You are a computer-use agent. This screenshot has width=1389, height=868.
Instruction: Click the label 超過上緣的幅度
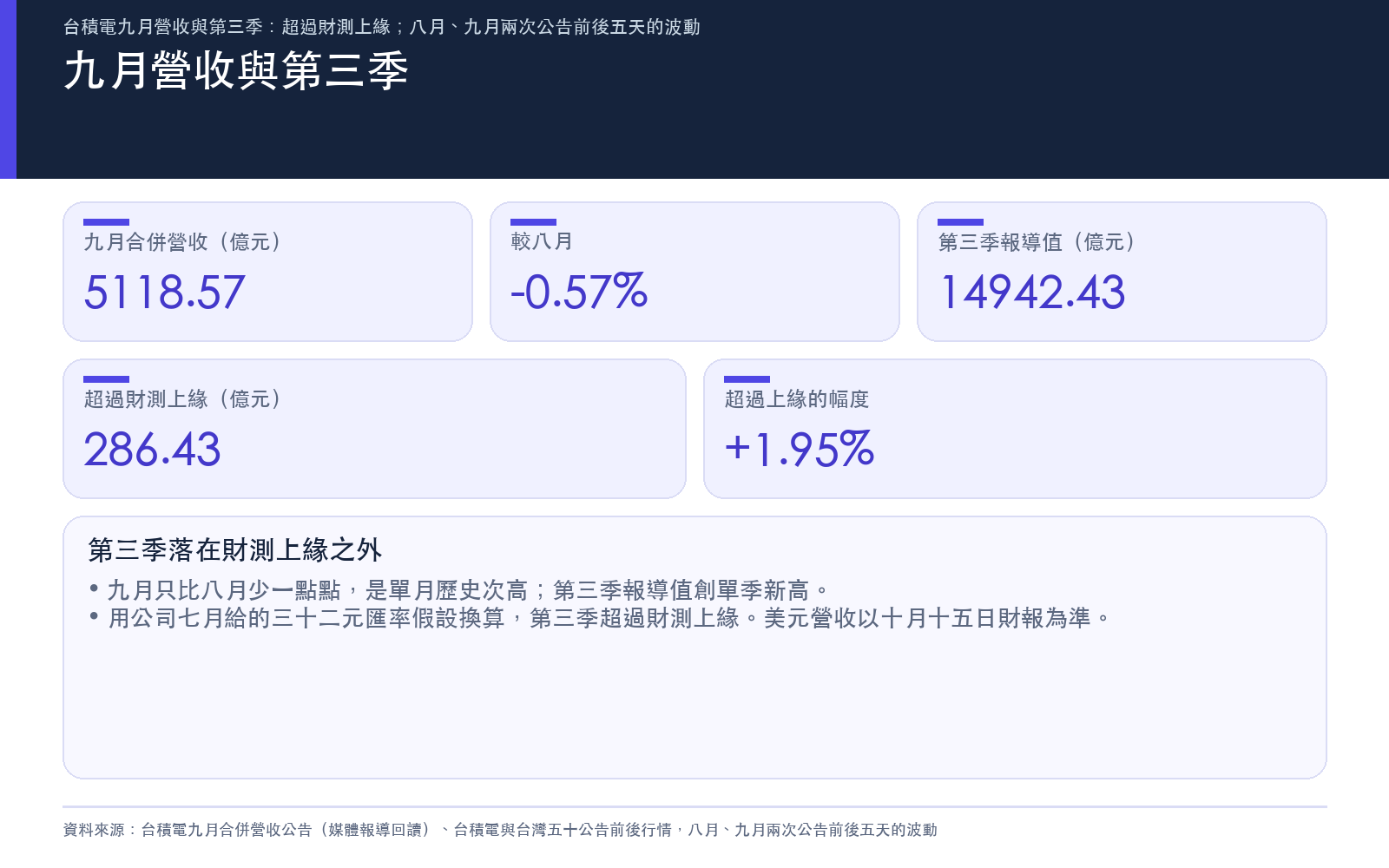(x=797, y=399)
